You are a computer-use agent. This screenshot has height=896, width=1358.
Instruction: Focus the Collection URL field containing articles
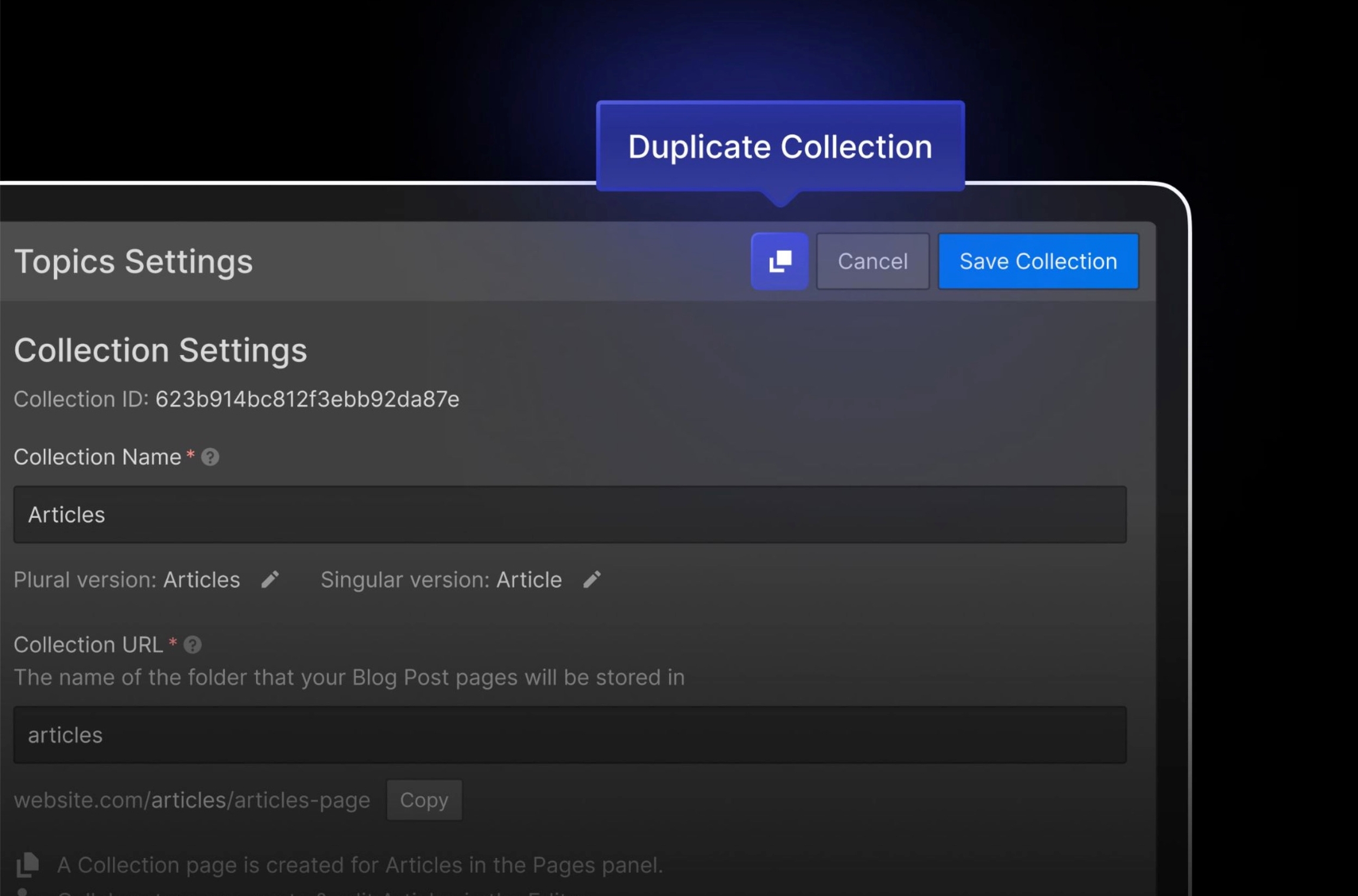coord(569,735)
